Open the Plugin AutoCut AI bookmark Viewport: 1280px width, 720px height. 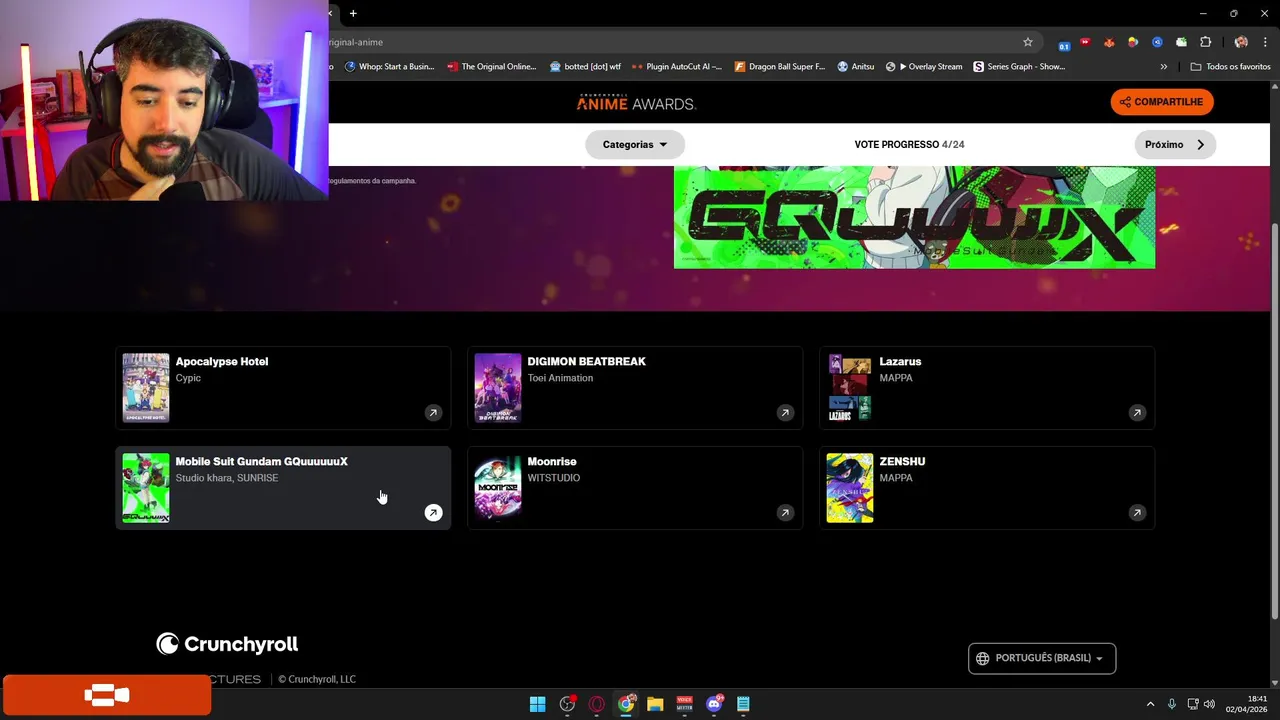coord(677,67)
